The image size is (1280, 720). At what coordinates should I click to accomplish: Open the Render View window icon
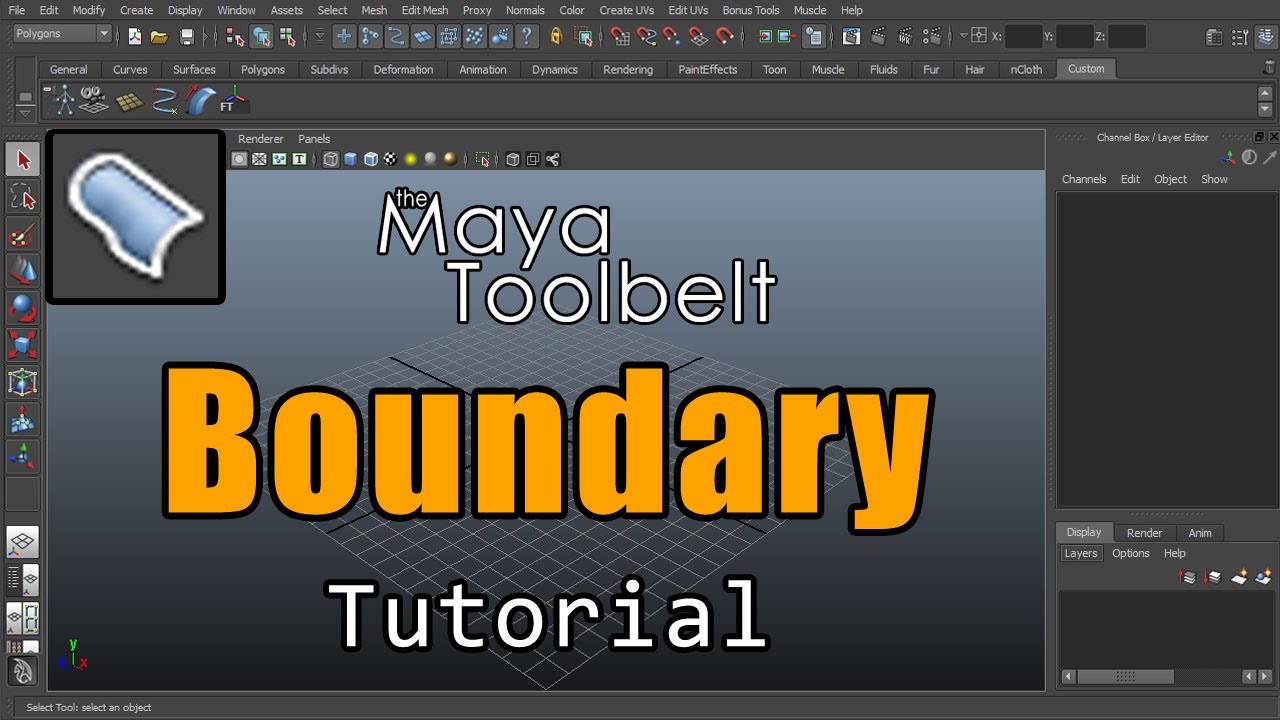coord(852,37)
